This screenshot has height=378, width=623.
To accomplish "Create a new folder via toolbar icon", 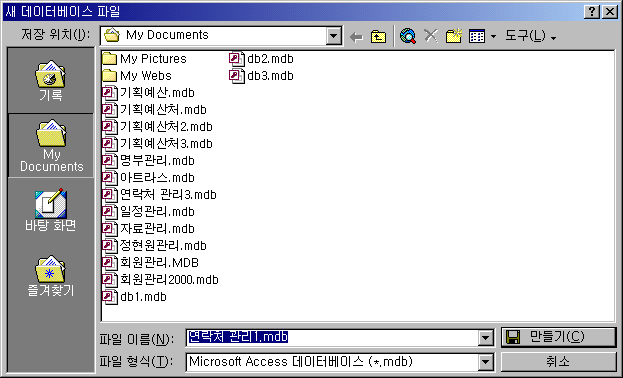I will [453, 36].
